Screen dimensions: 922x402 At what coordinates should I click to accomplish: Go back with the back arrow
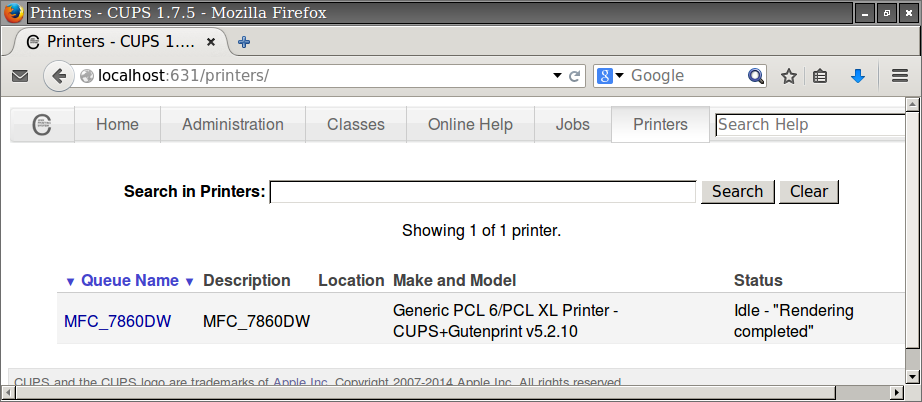point(58,76)
